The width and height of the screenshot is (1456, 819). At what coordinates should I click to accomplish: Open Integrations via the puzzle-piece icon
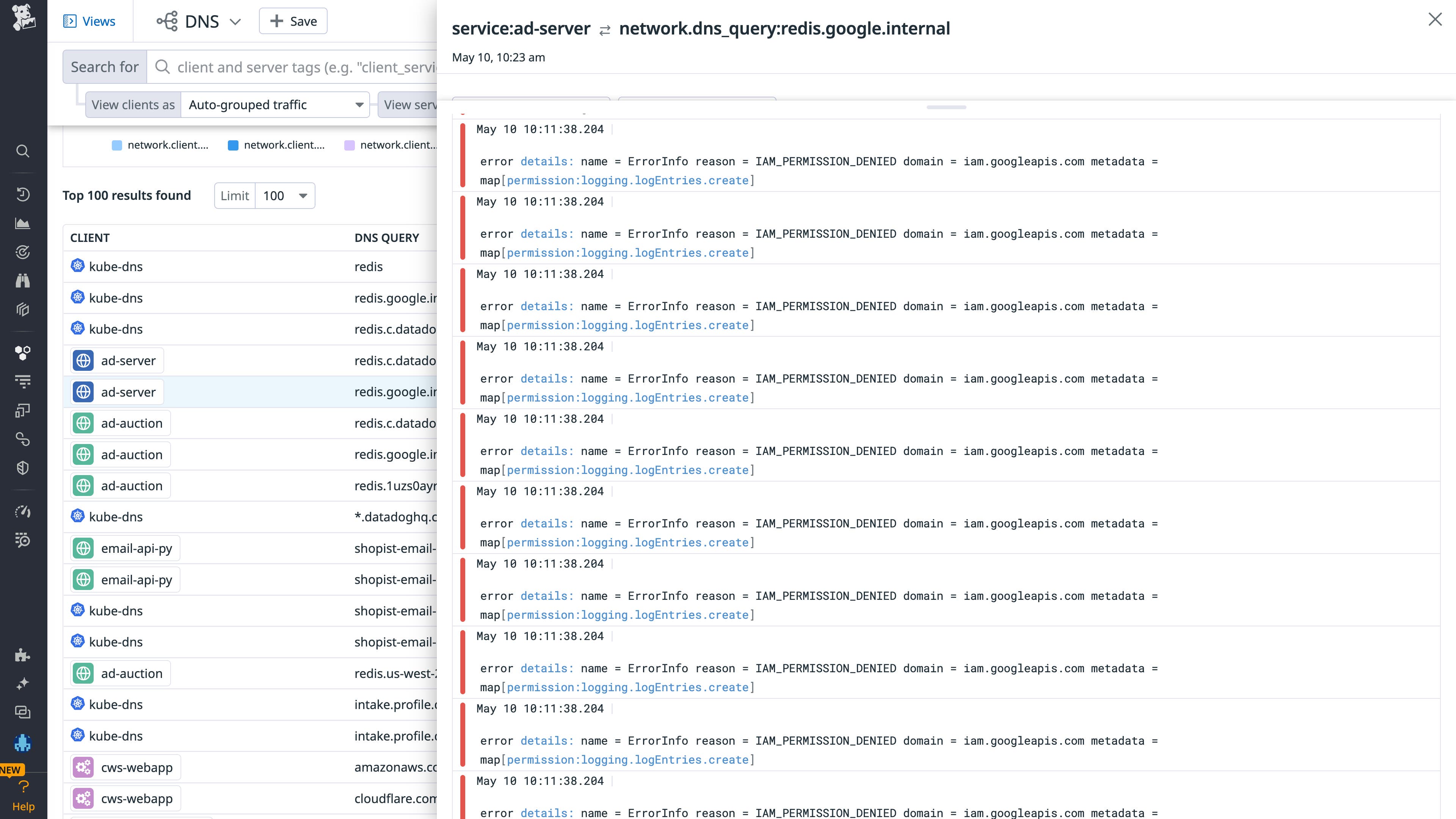23,656
